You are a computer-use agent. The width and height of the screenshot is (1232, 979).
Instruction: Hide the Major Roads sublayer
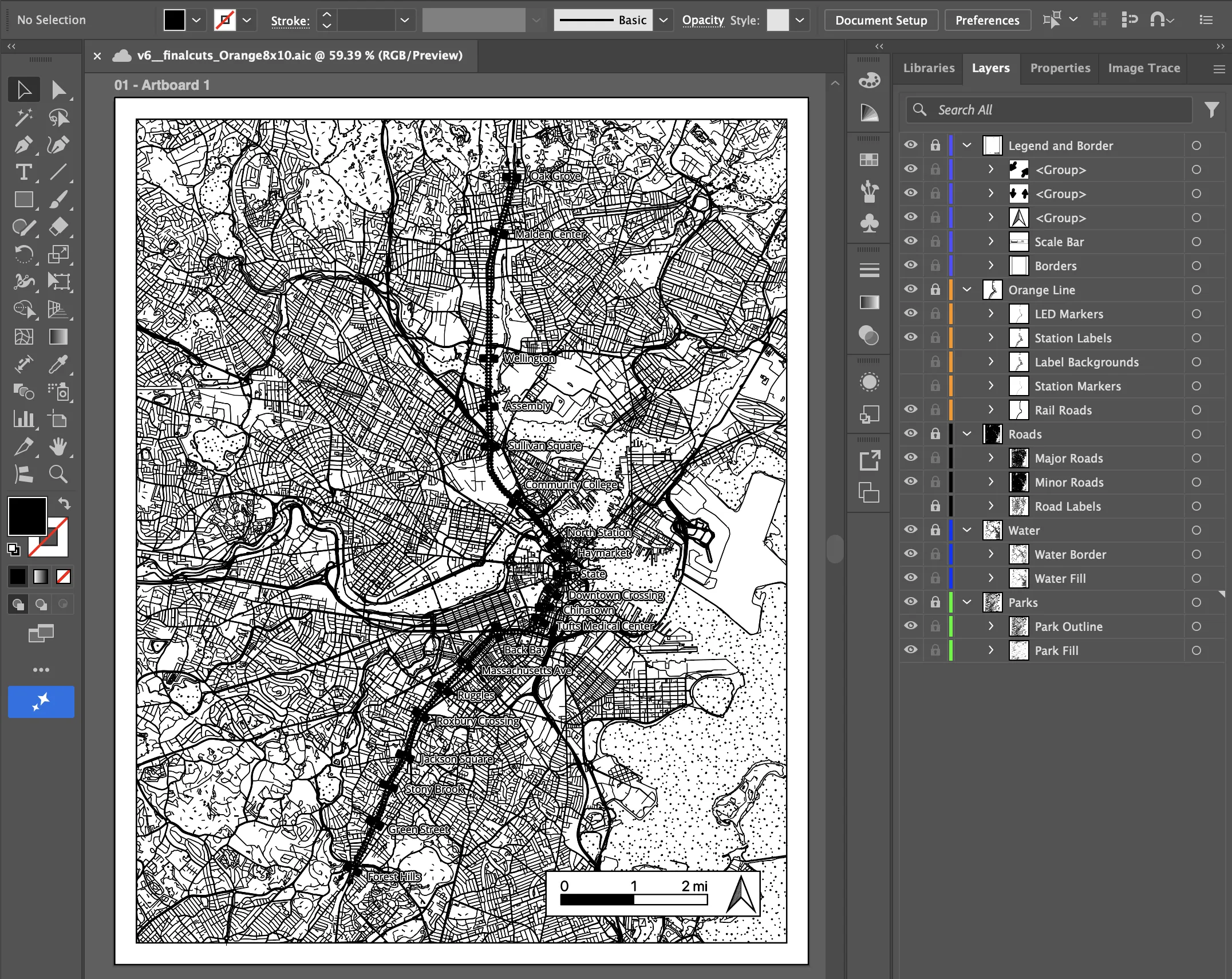pyautogui.click(x=911, y=458)
